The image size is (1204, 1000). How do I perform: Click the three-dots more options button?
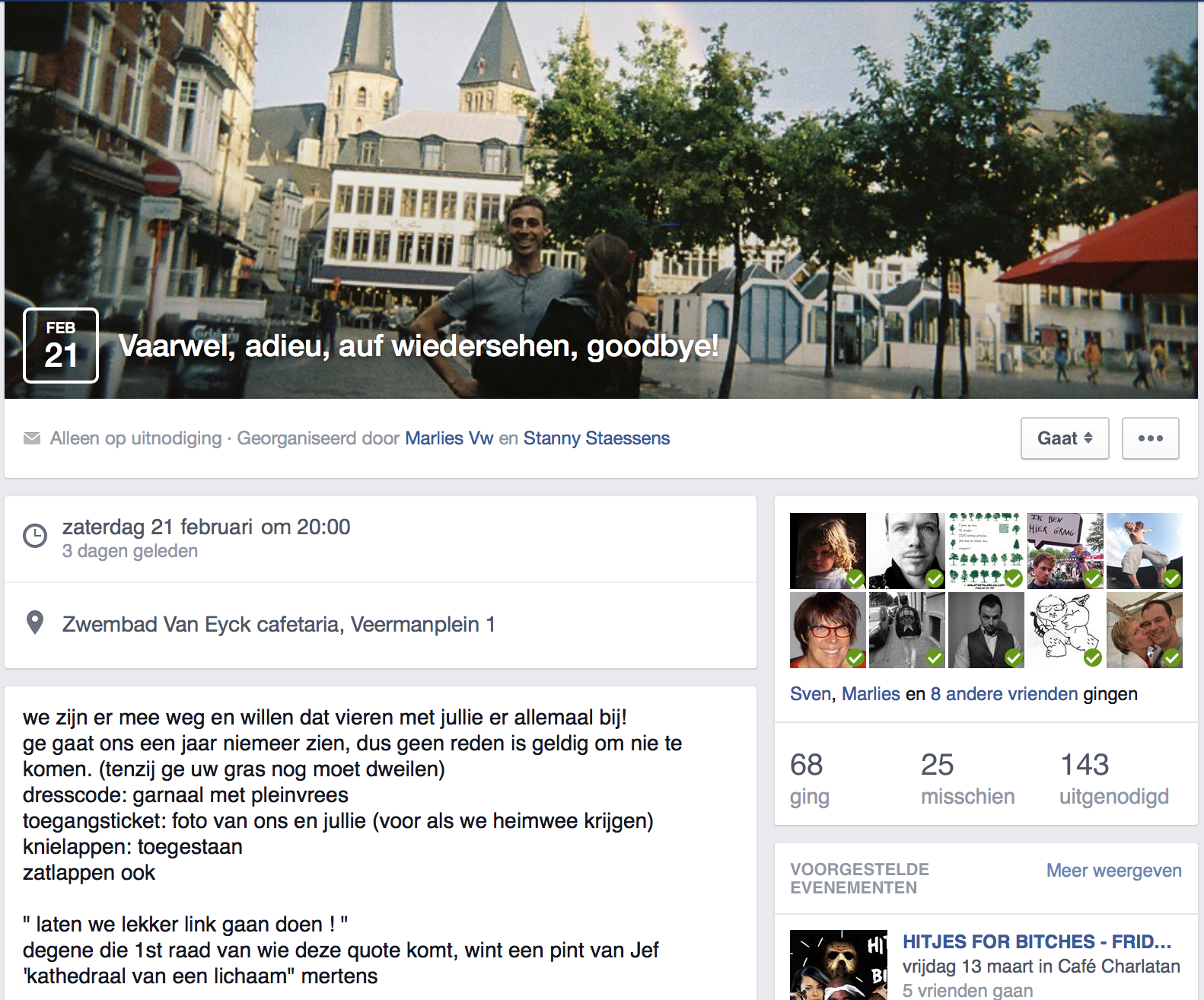(1150, 438)
